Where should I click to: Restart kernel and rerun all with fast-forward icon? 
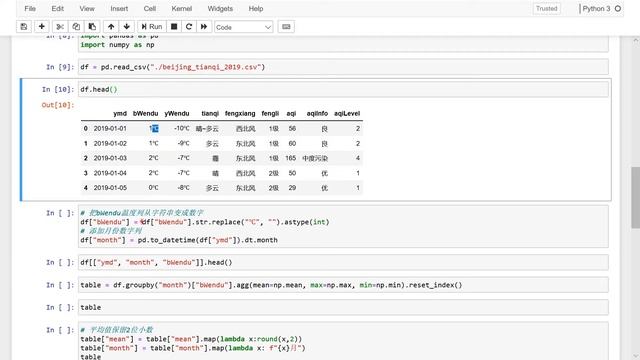[204, 27]
